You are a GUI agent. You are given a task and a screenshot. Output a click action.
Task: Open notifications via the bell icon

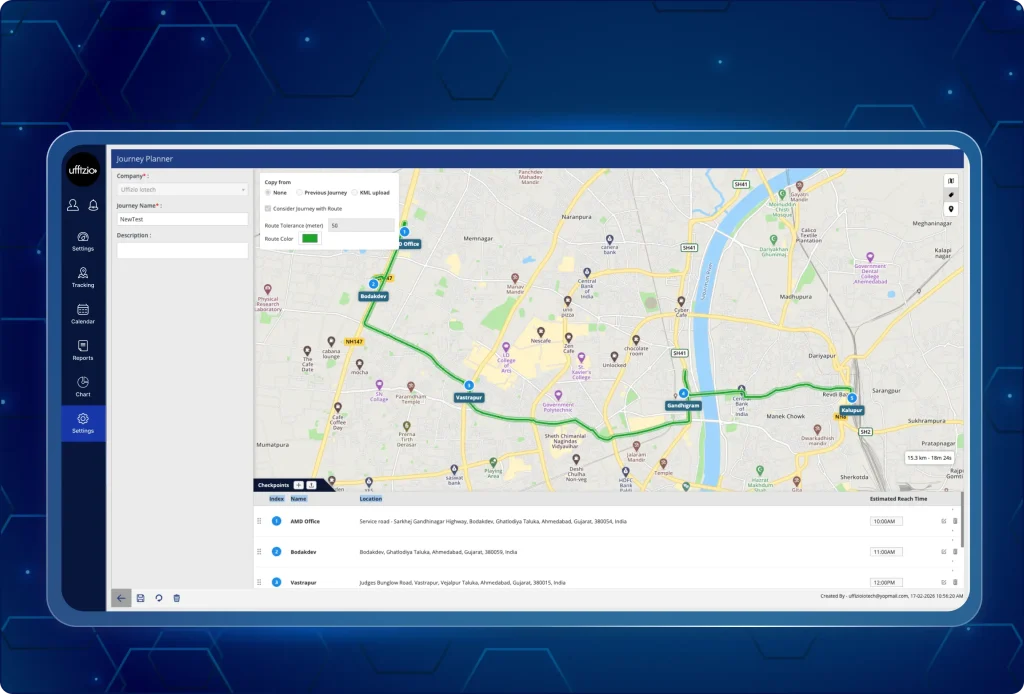pyautogui.click(x=92, y=205)
